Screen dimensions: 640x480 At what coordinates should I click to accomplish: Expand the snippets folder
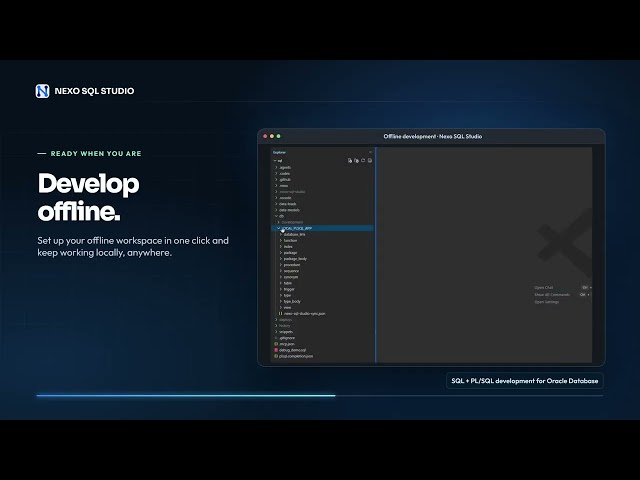[x=284, y=332]
